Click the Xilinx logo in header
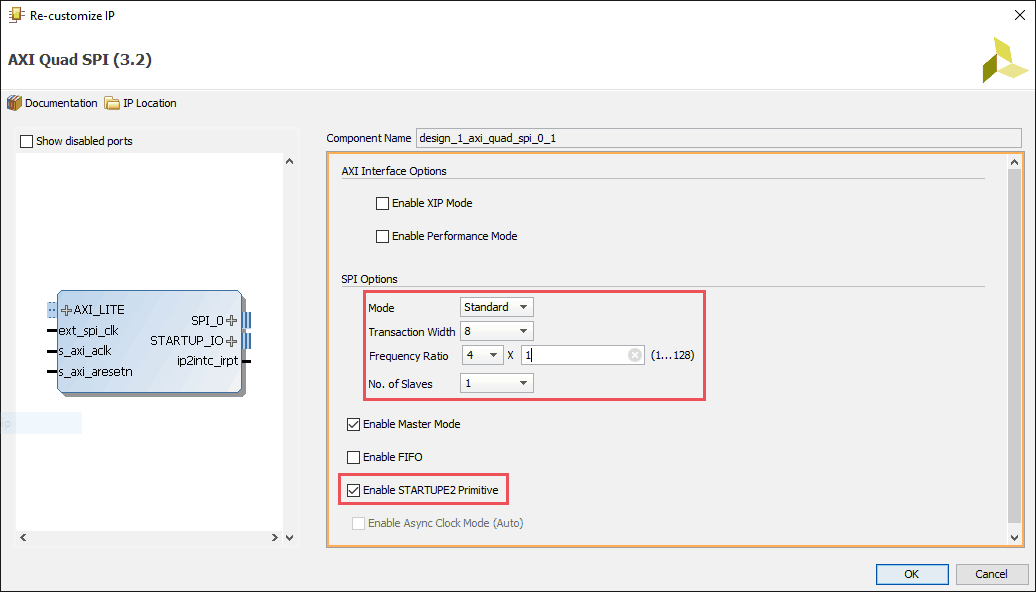Screen dimensions: 1036x592 pos(1003,60)
